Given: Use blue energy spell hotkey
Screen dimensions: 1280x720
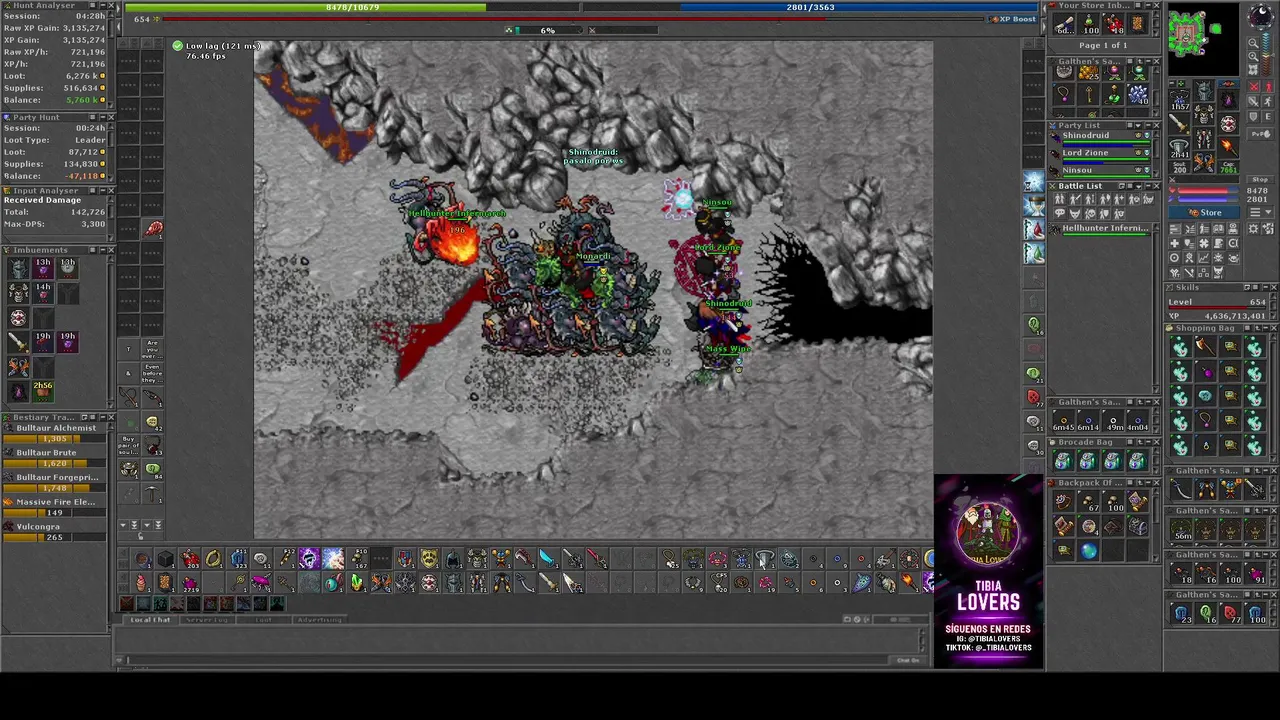Looking at the screenshot, I should pyautogui.click(x=333, y=558).
